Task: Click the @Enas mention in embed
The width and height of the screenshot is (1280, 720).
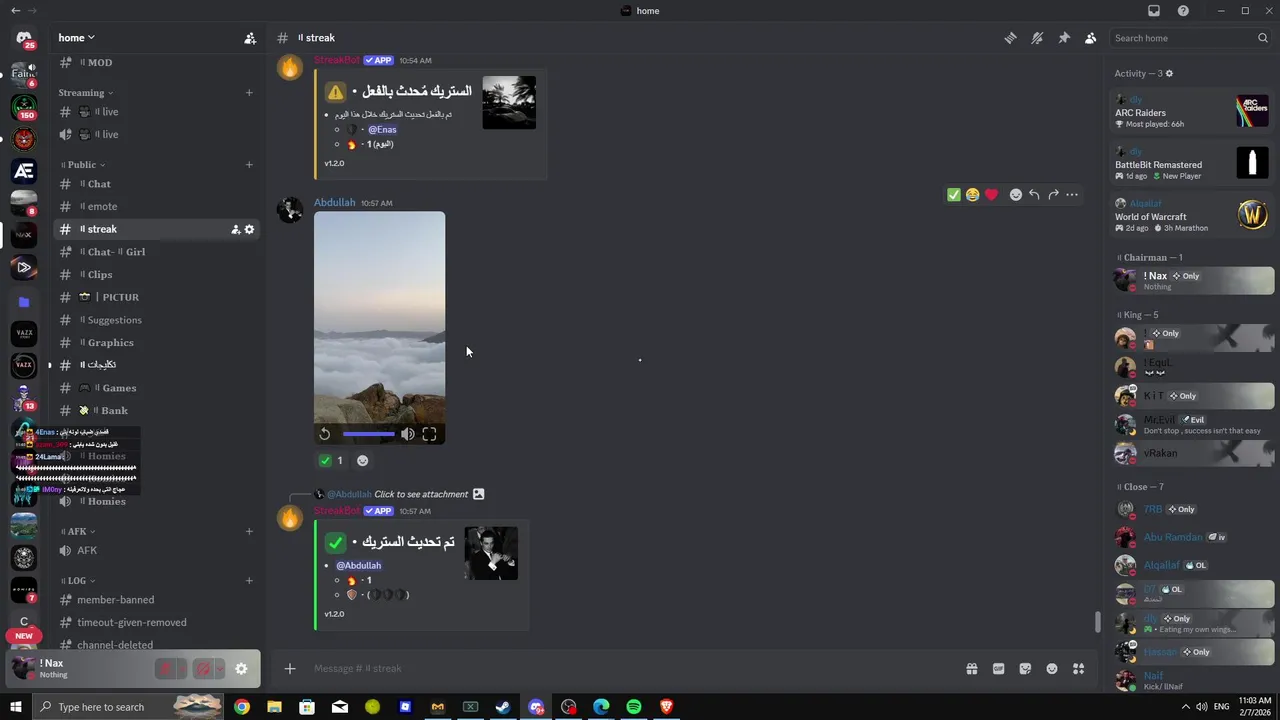Action: point(382,129)
